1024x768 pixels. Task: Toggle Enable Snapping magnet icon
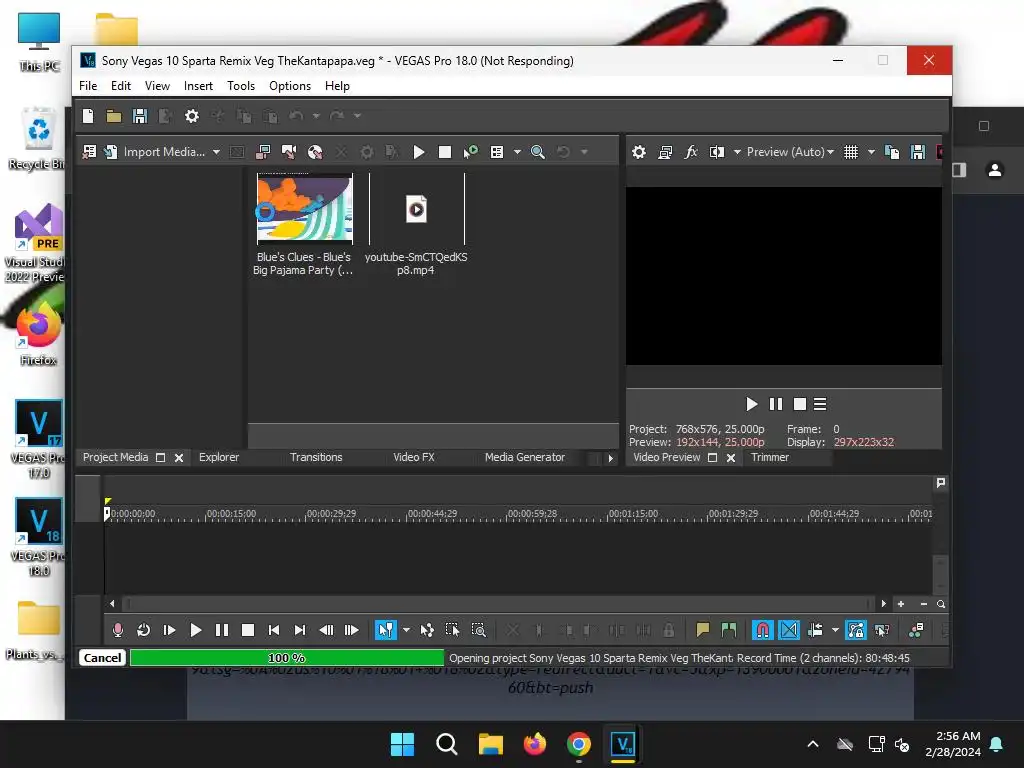[762, 630]
